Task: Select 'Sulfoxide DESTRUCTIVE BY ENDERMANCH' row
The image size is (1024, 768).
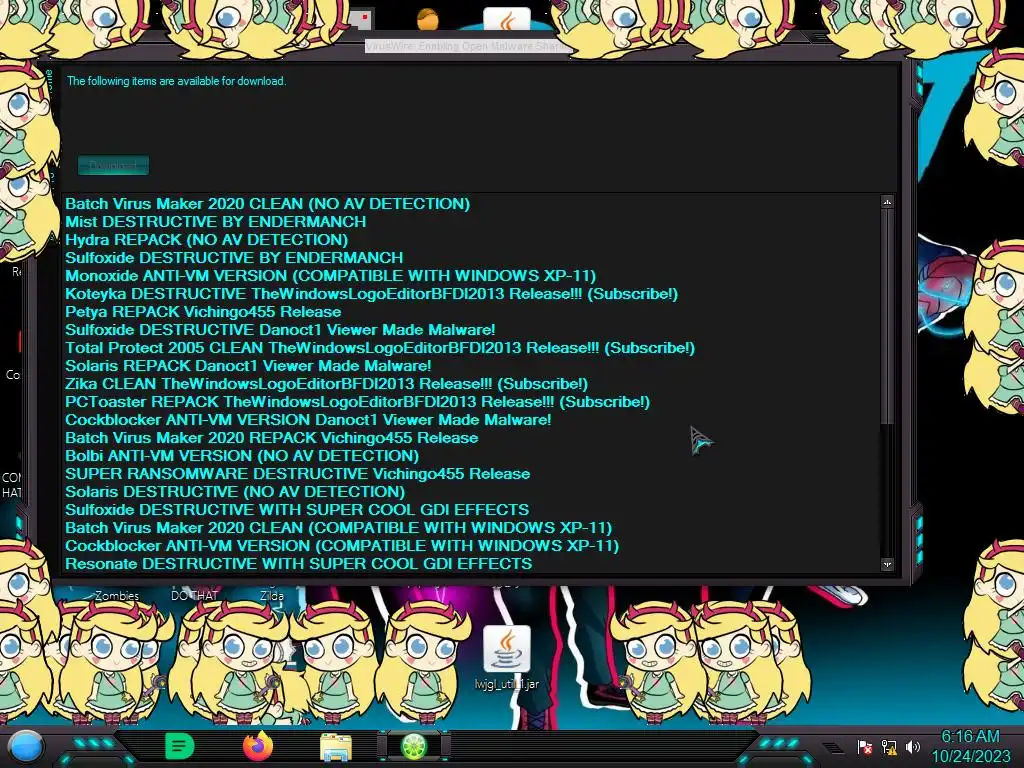Action: pyautogui.click(x=234, y=258)
